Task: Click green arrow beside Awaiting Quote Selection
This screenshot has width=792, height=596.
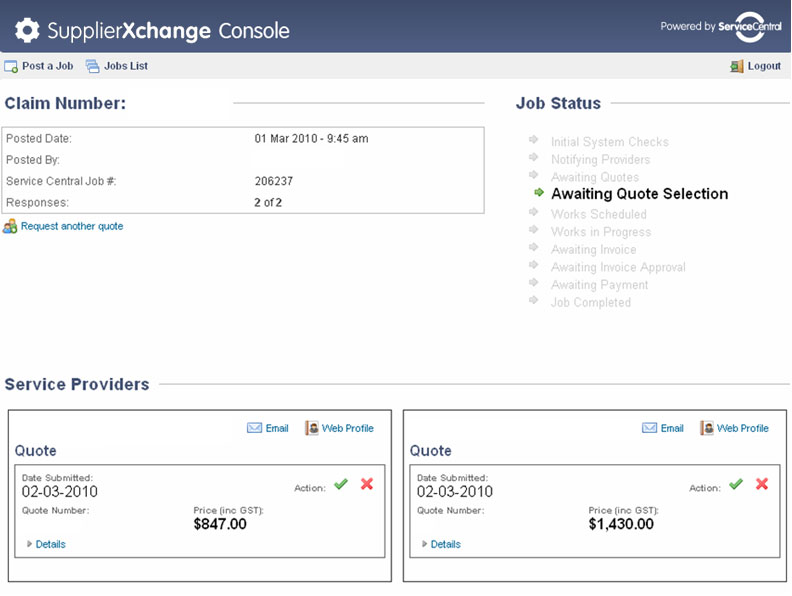Action: (539, 192)
